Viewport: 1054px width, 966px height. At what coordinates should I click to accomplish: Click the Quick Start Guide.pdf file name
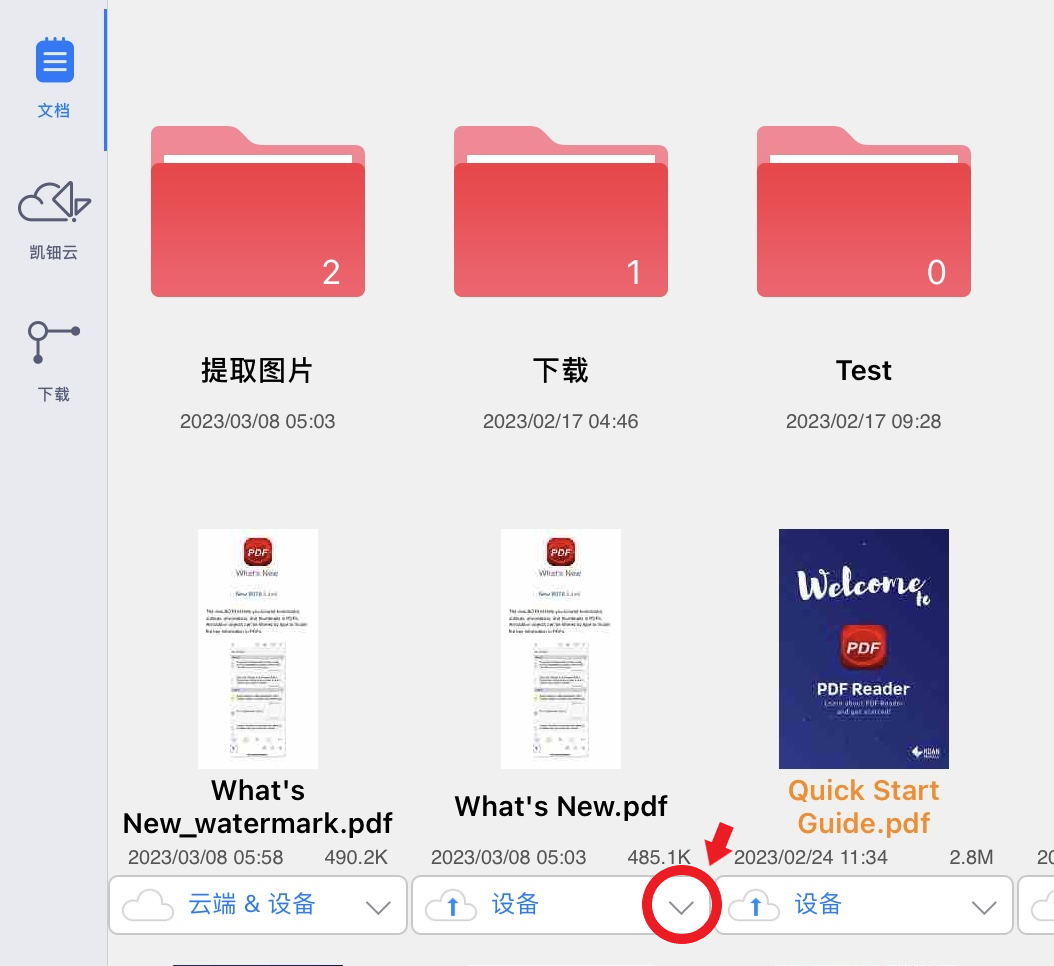point(864,807)
